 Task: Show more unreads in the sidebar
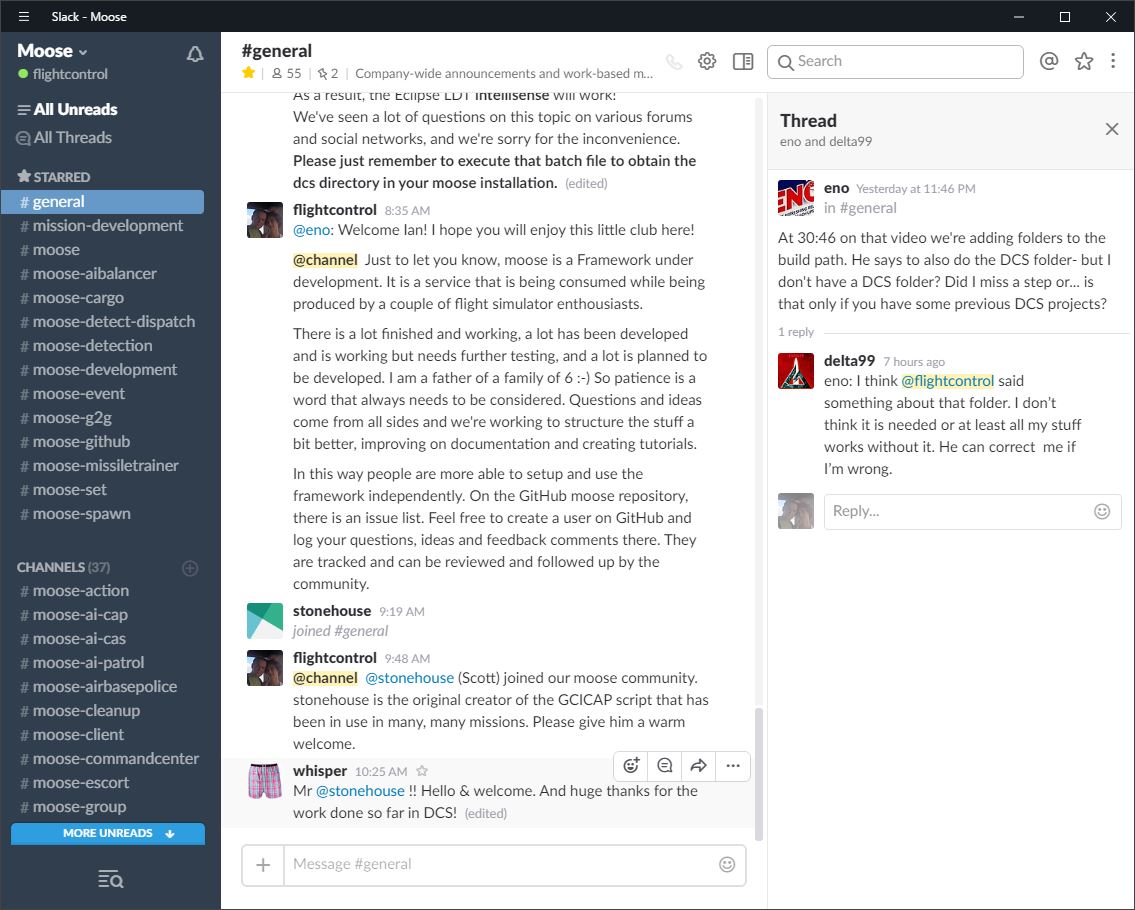(x=107, y=833)
